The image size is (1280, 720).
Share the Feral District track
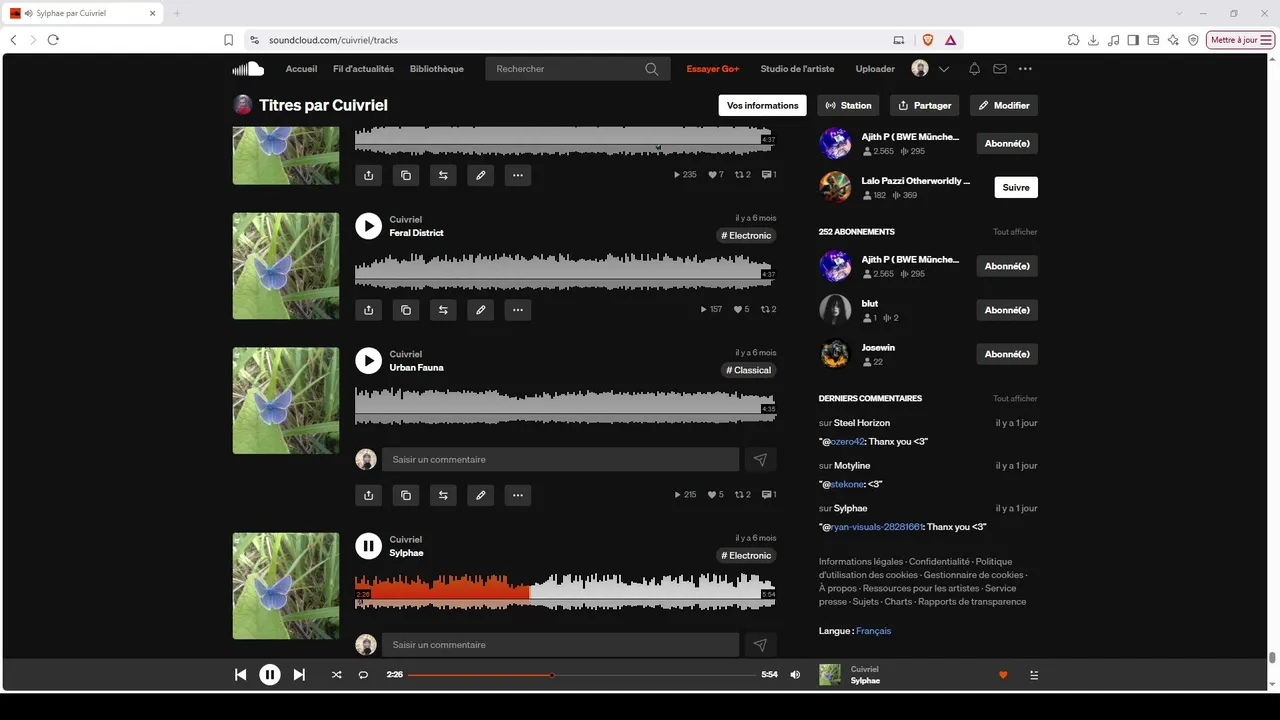click(x=369, y=310)
